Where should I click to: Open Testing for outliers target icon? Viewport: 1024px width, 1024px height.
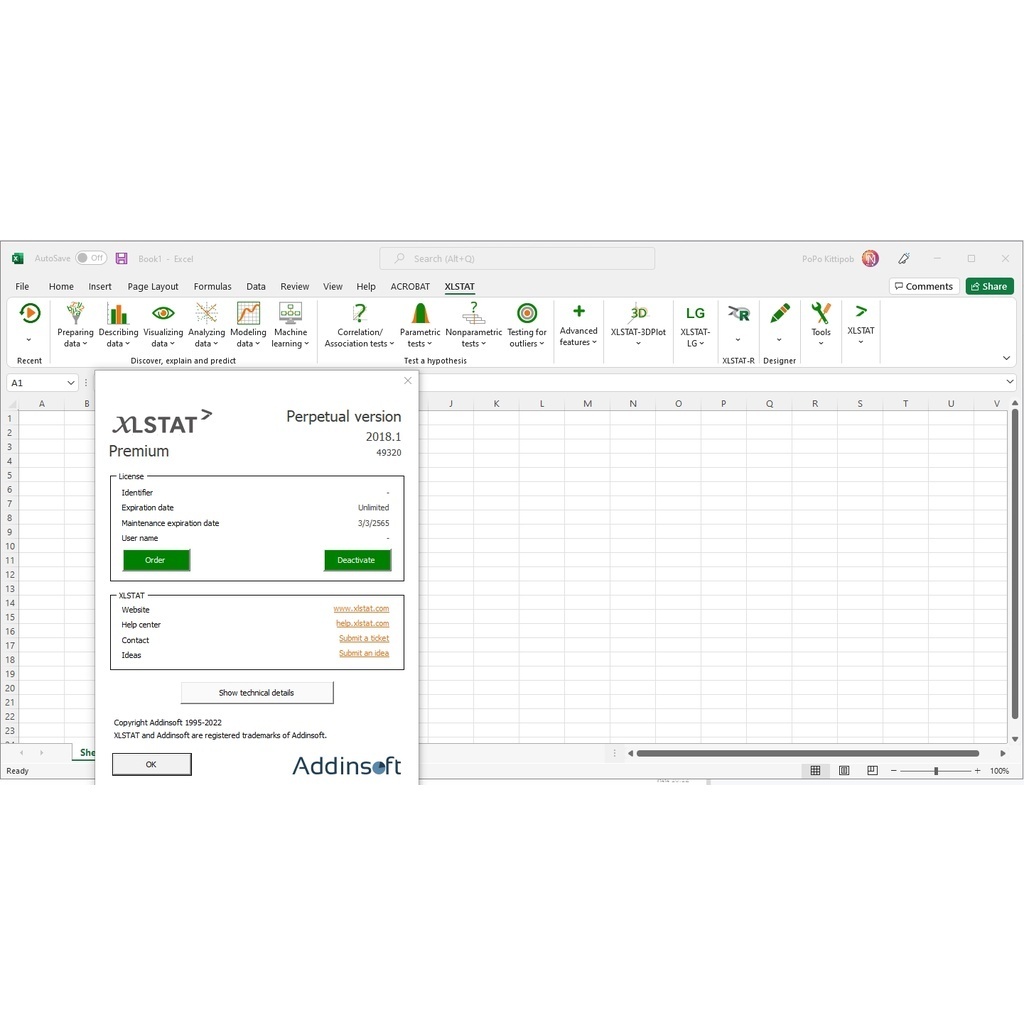pos(527,313)
